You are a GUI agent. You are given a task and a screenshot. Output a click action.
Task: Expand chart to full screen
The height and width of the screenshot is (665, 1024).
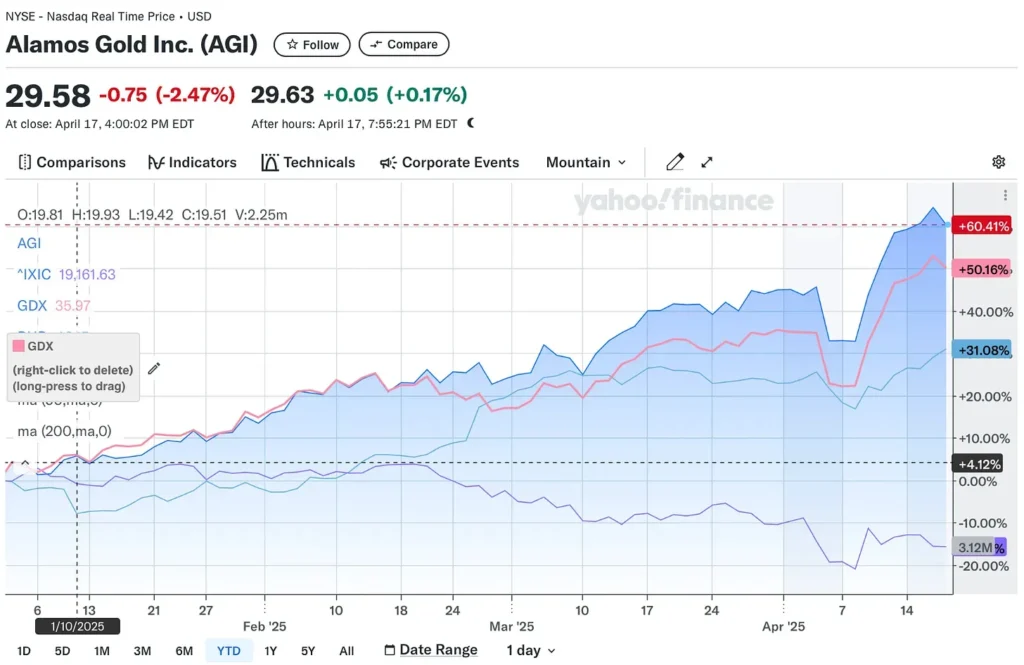707,162
